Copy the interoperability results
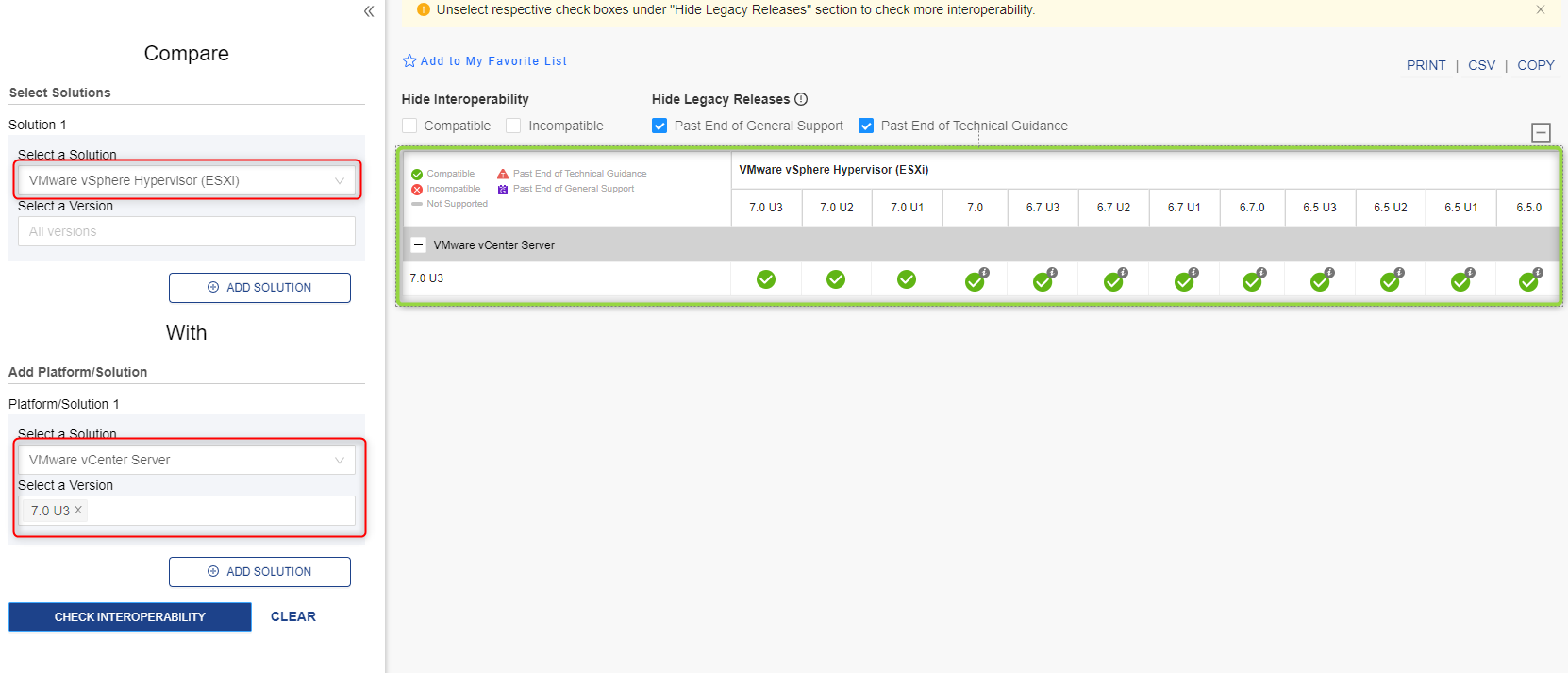The image size is (1568, 673). (1536, 65)
